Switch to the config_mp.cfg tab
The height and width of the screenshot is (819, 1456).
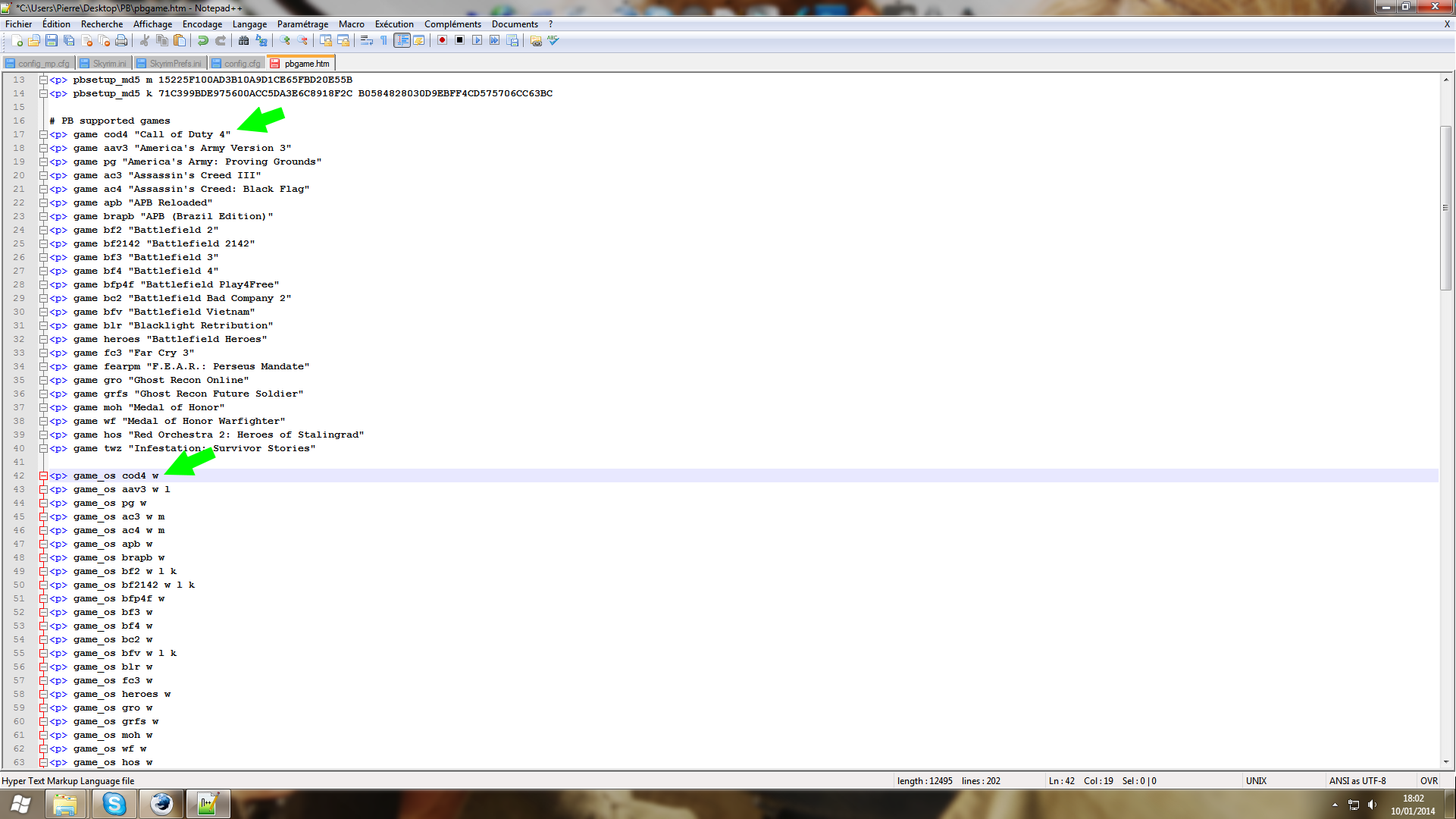click(38, 64)
